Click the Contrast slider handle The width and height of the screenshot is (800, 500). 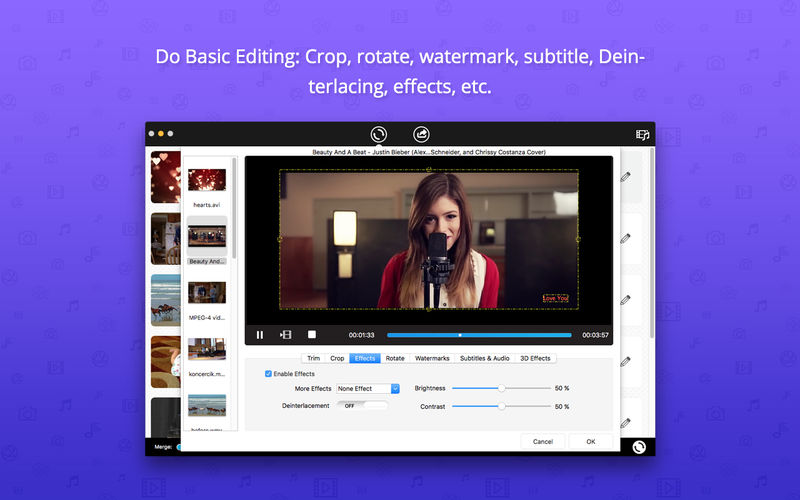click(502, 406)
